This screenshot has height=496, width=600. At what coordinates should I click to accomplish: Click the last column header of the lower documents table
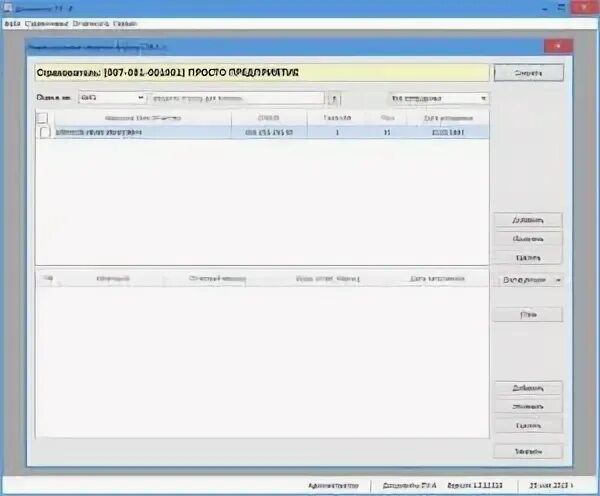click(437, 279)
